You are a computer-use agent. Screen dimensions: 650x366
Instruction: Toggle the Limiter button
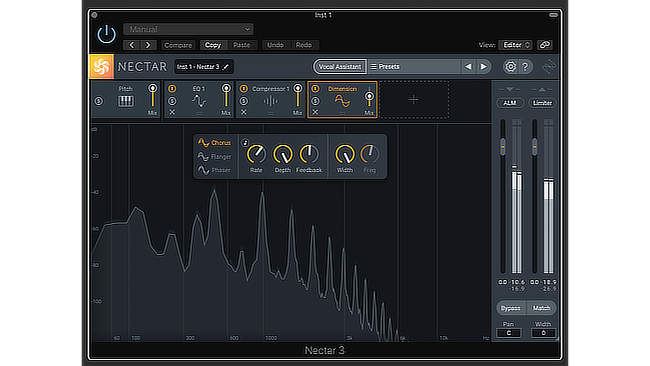coord(542,103)
